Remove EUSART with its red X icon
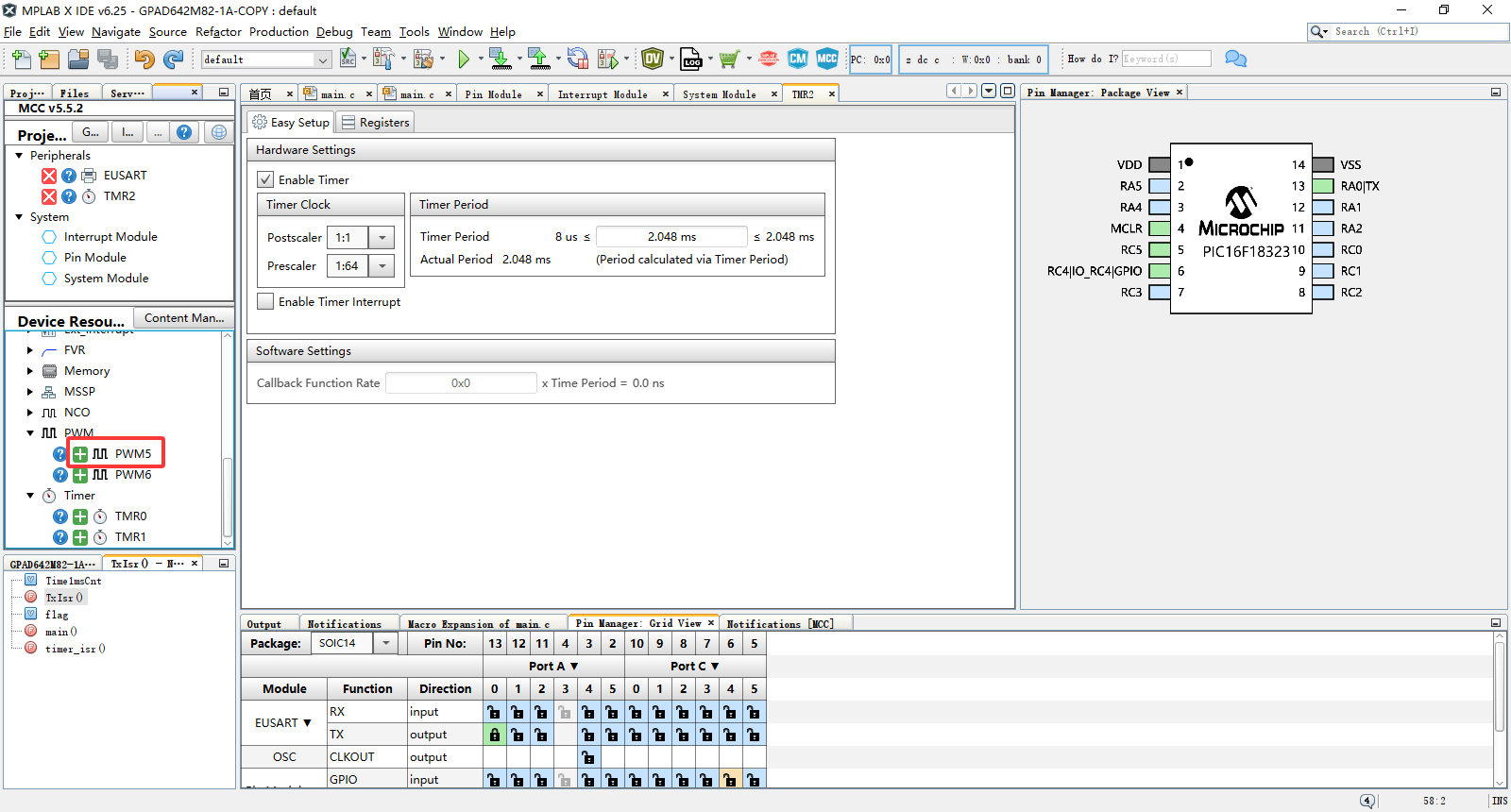The height and width of the screenshot is (812, 1511). pyautogui.click(x=49, y=176)
